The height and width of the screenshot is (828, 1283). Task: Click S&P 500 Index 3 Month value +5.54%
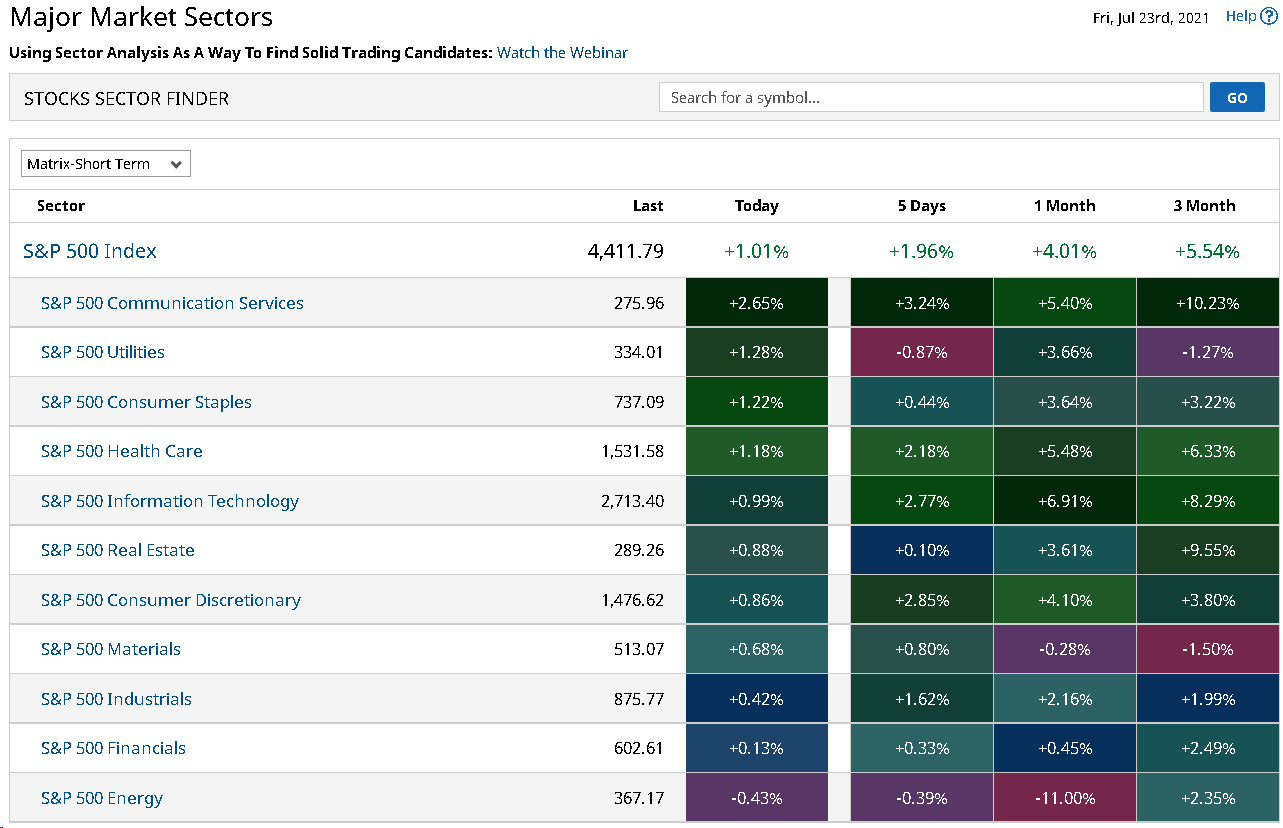(1207, 251)
